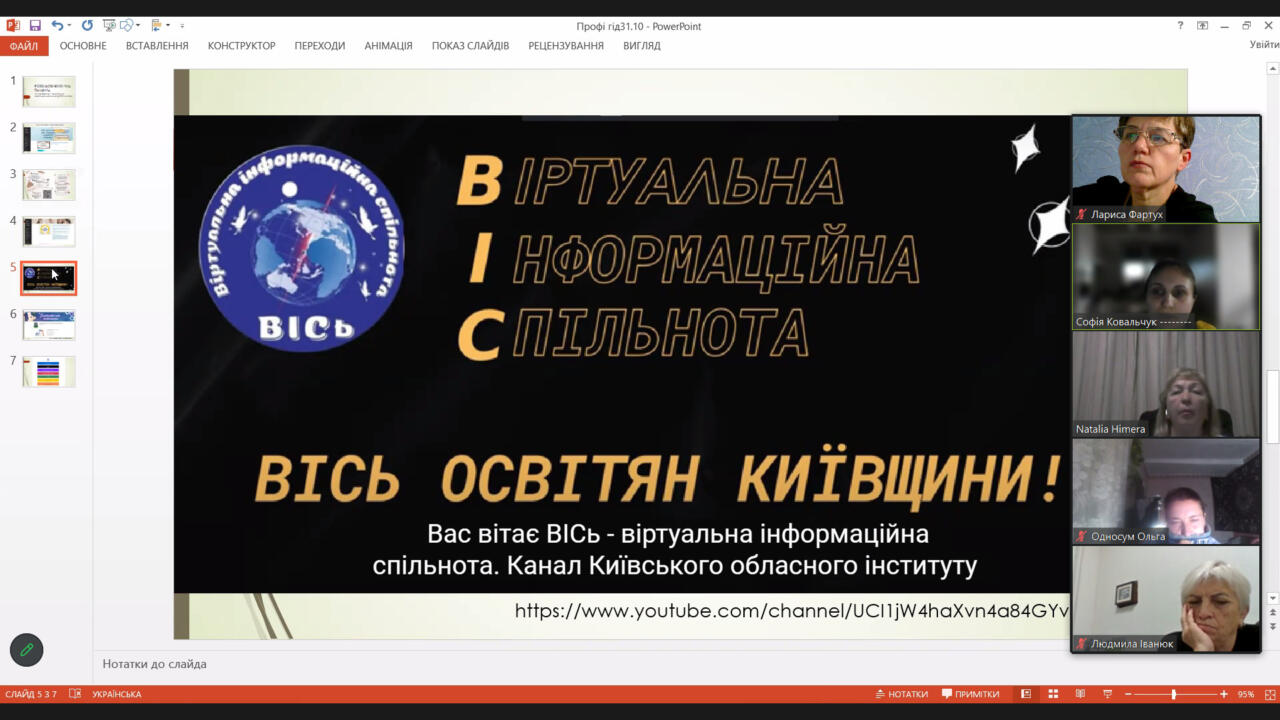Viewport: 1280px width, 720px height.
Task: Open the shapes dropdown arrow in Quick Access
Action: click(140, 26)
